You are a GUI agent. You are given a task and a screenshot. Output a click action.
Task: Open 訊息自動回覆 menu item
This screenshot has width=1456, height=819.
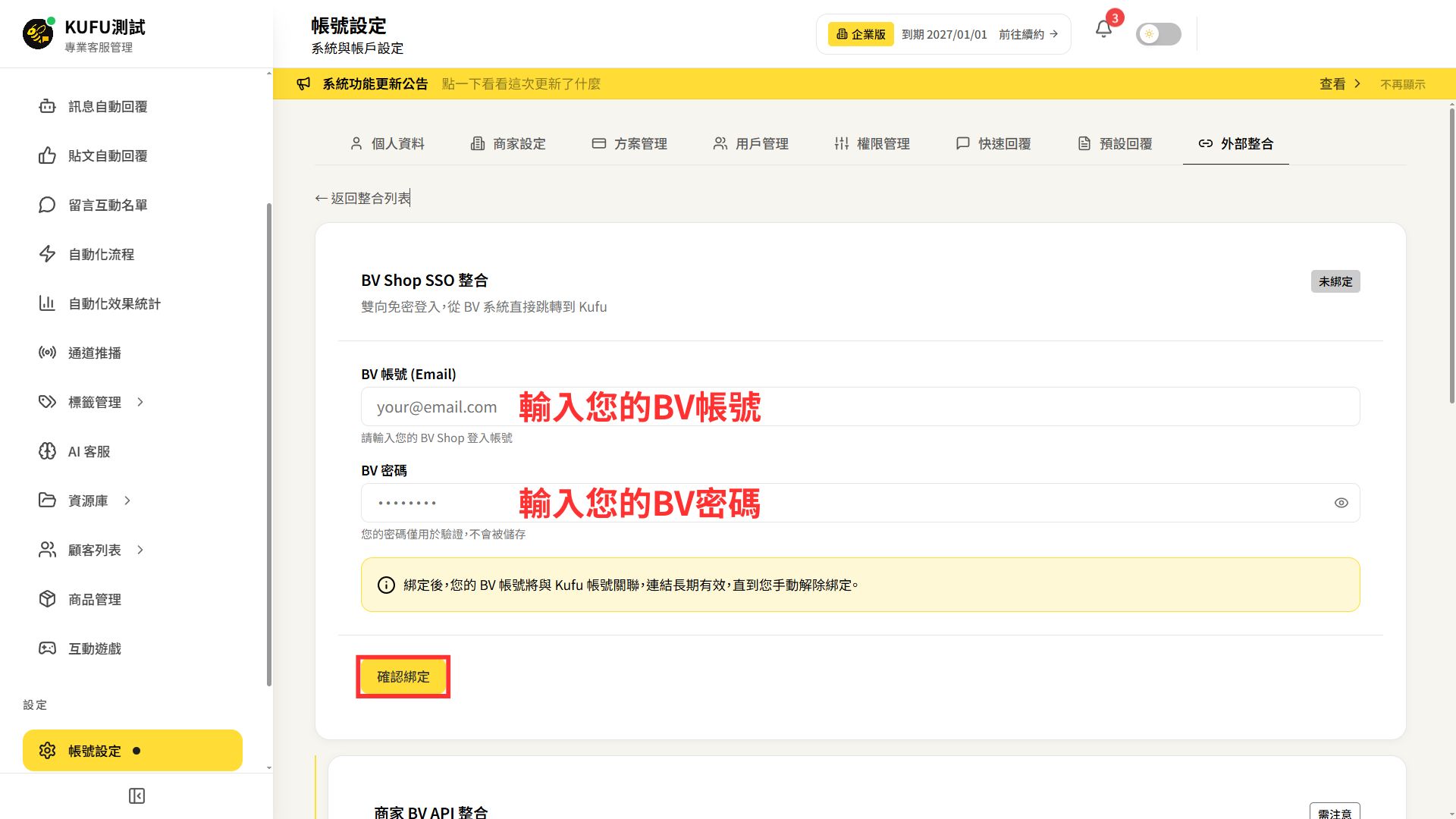pyautogui.click(x=133, y=106)
